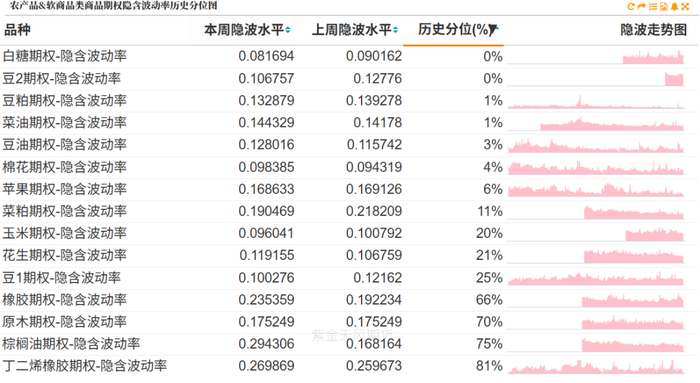
Task: Open sparkline chart for 菜油期权 row
Action: pyautogui.click(x=596, y=123)
